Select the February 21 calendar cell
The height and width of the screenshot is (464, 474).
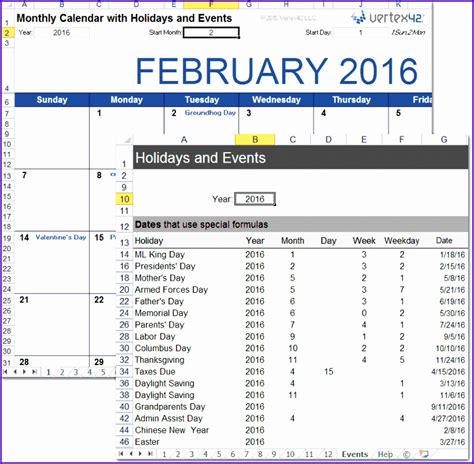[x=52, y=325]
